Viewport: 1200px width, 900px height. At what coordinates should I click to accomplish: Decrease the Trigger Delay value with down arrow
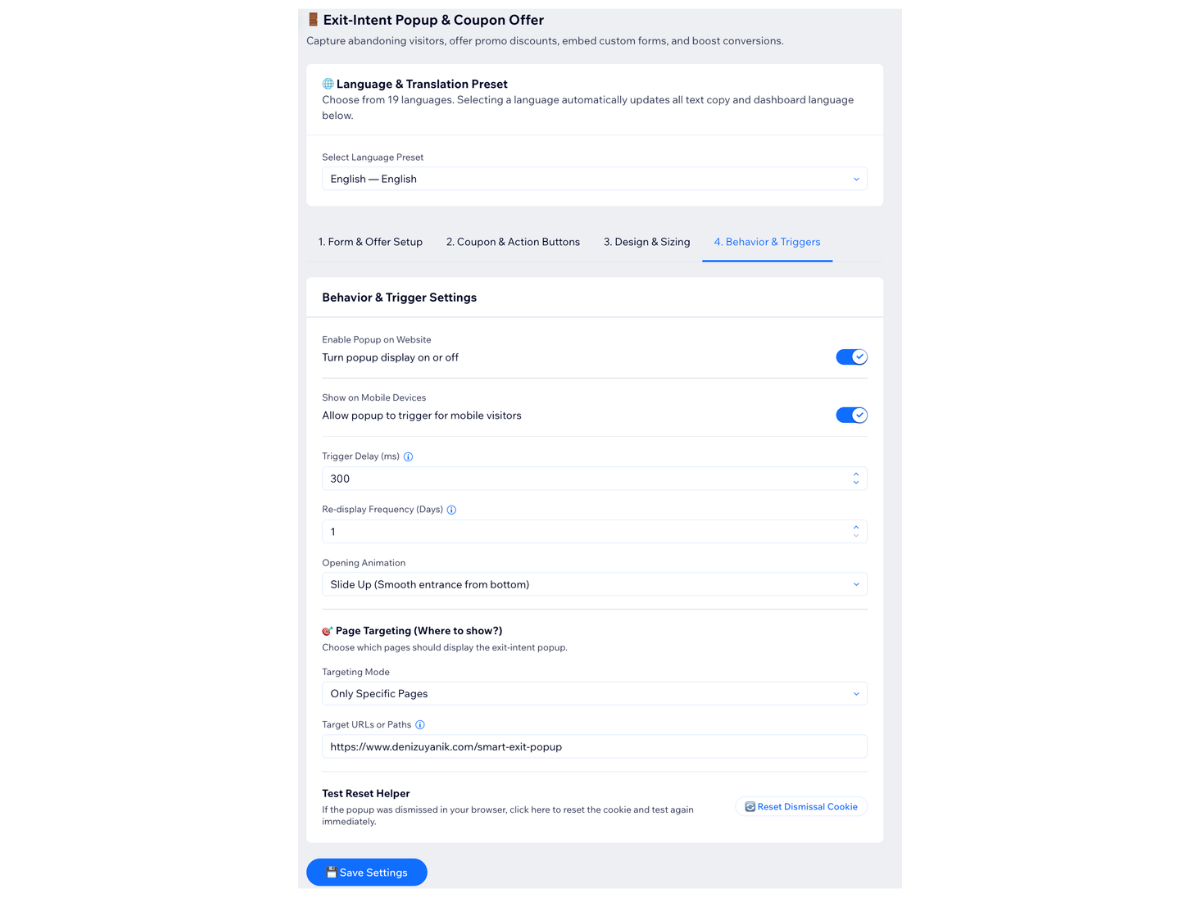(x=856, y=483)
